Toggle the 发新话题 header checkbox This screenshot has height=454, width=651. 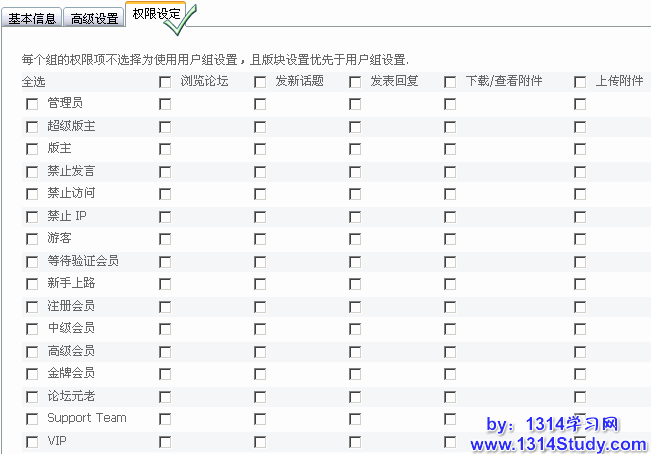coord(260,82)
